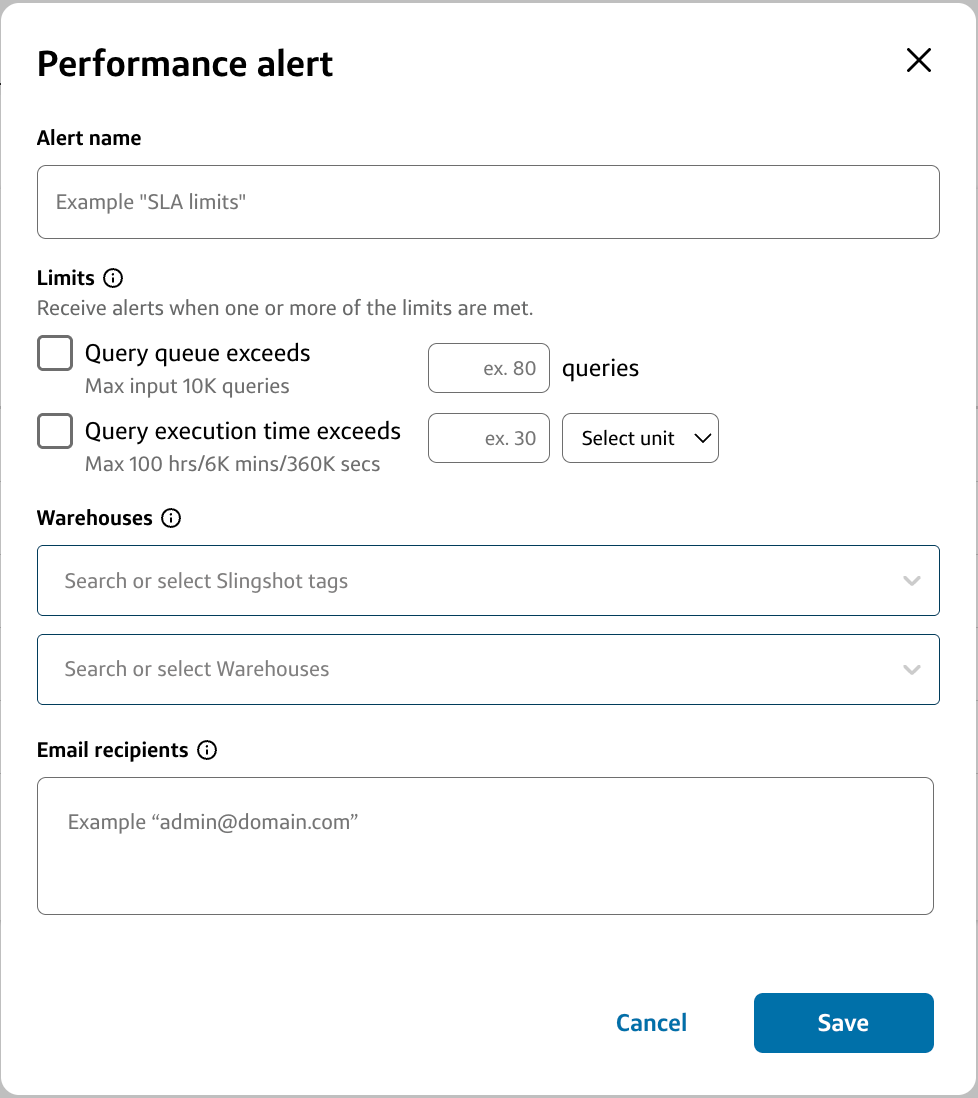Click the Email recipients info icon
The width and height of the screenshot is (978, 1098).
207,750
